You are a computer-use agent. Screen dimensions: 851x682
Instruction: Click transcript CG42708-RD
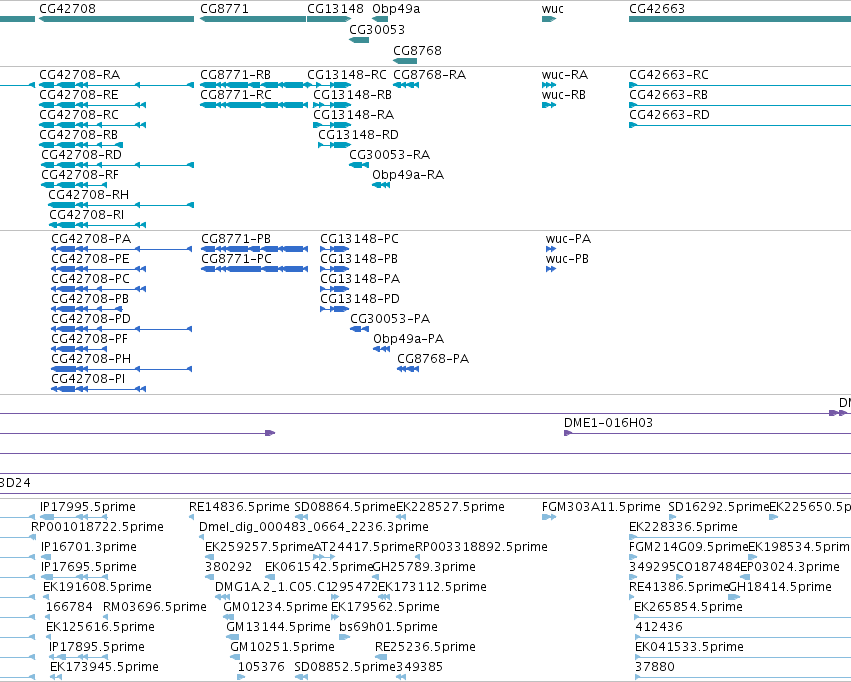point(81,155)
